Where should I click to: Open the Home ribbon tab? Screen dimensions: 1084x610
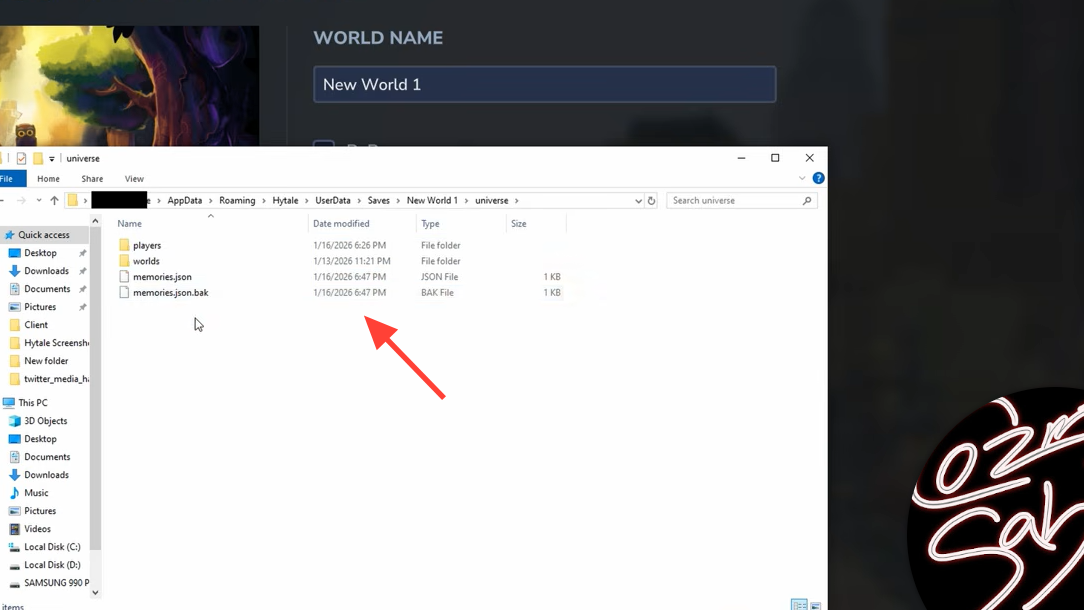(x=48, y=178)
